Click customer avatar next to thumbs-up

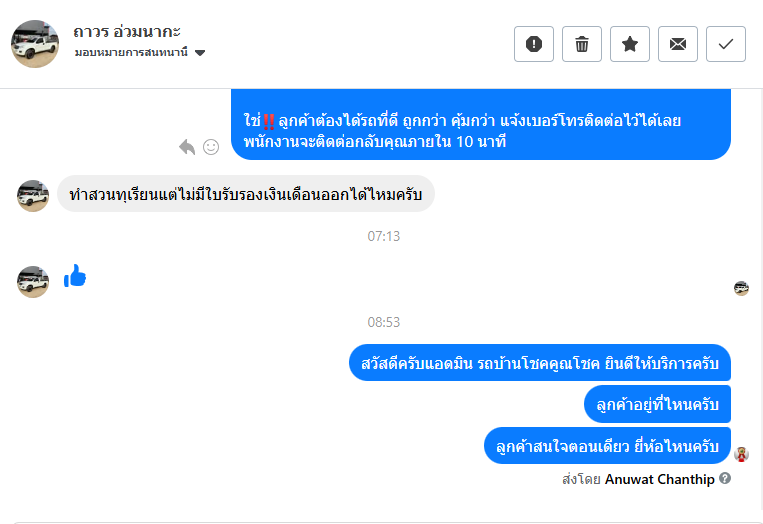33,281
